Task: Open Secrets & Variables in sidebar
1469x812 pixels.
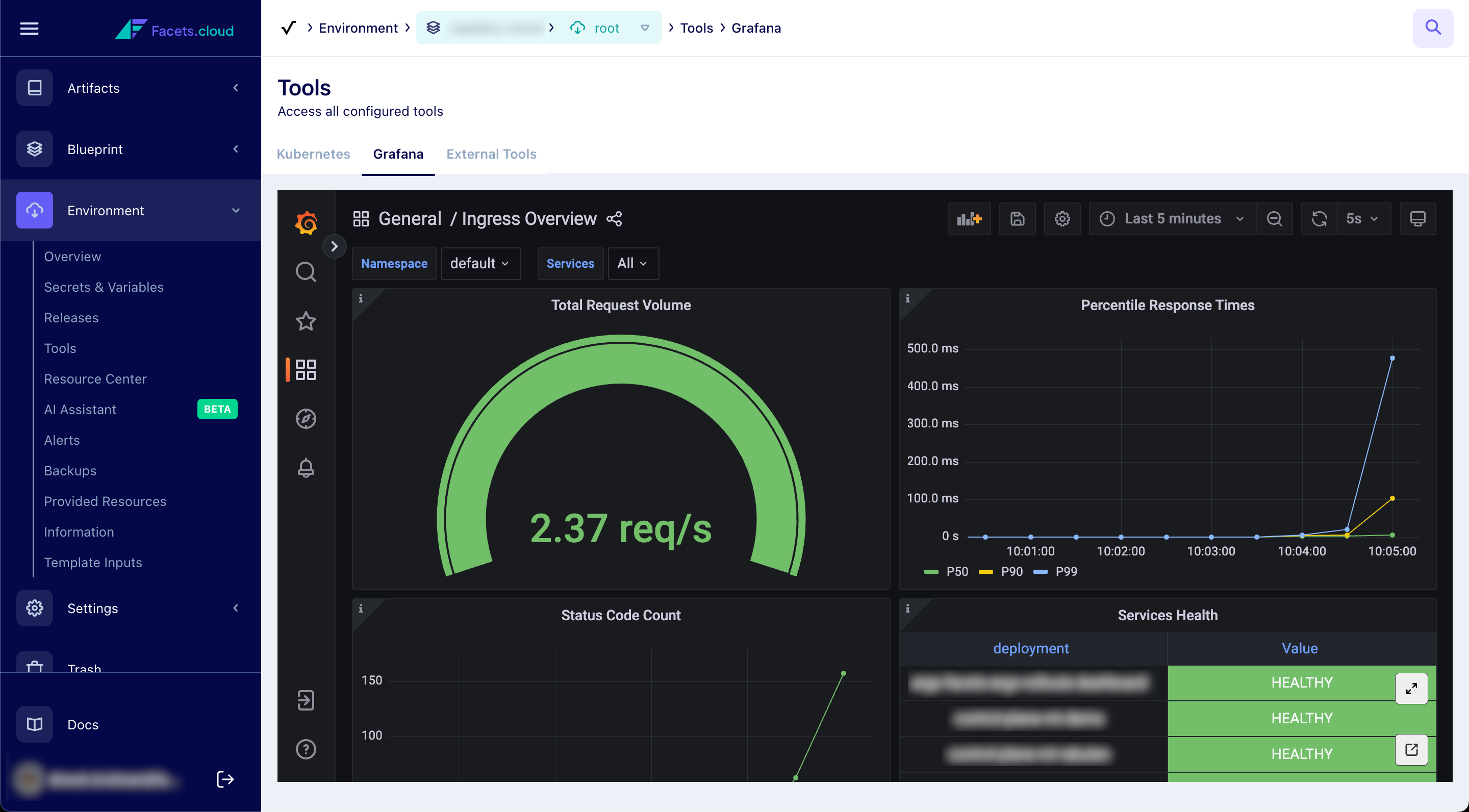Action: pyautogui.click(x=104, y=287)
